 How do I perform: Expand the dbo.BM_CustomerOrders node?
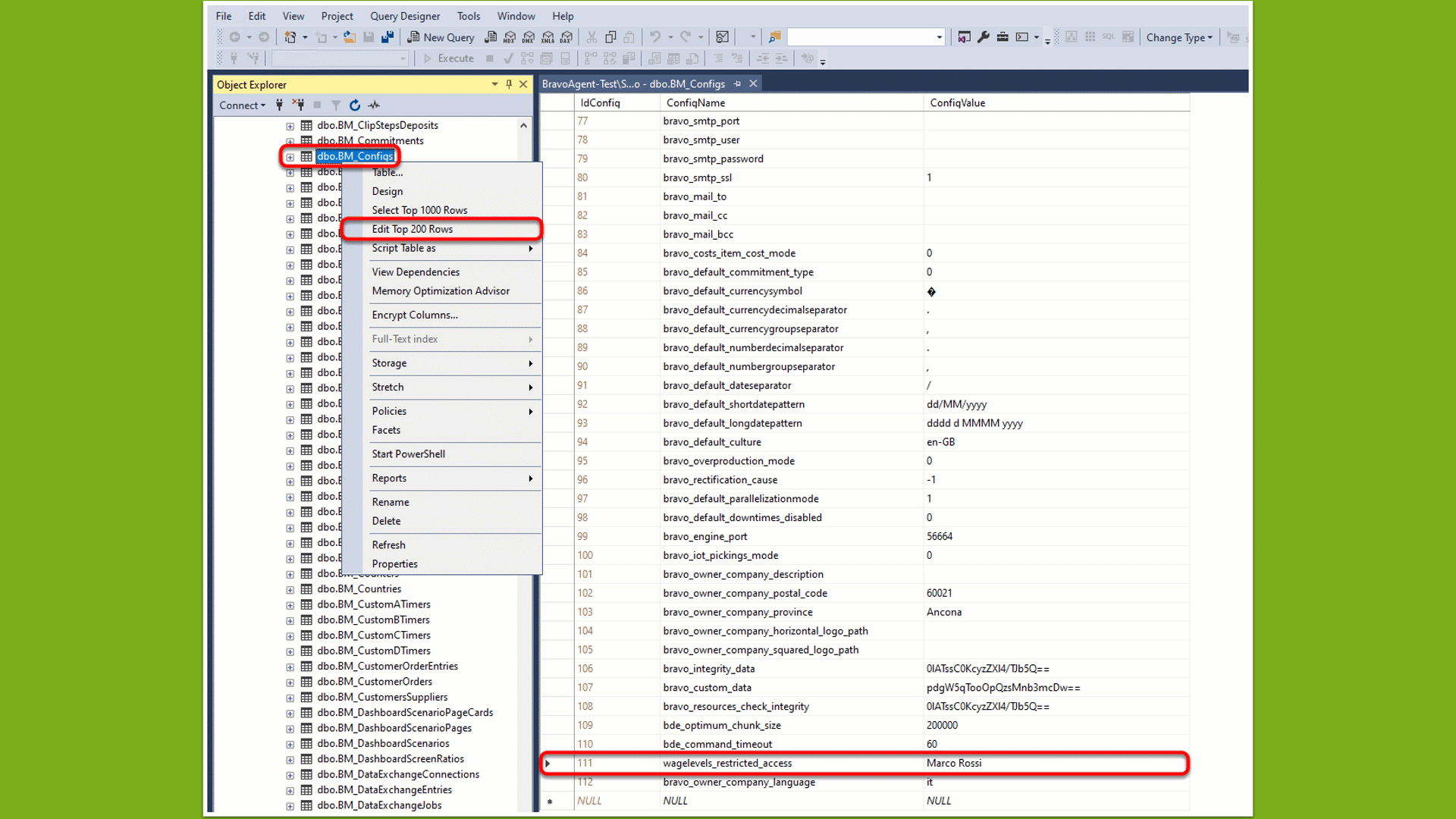click(290, 682)
